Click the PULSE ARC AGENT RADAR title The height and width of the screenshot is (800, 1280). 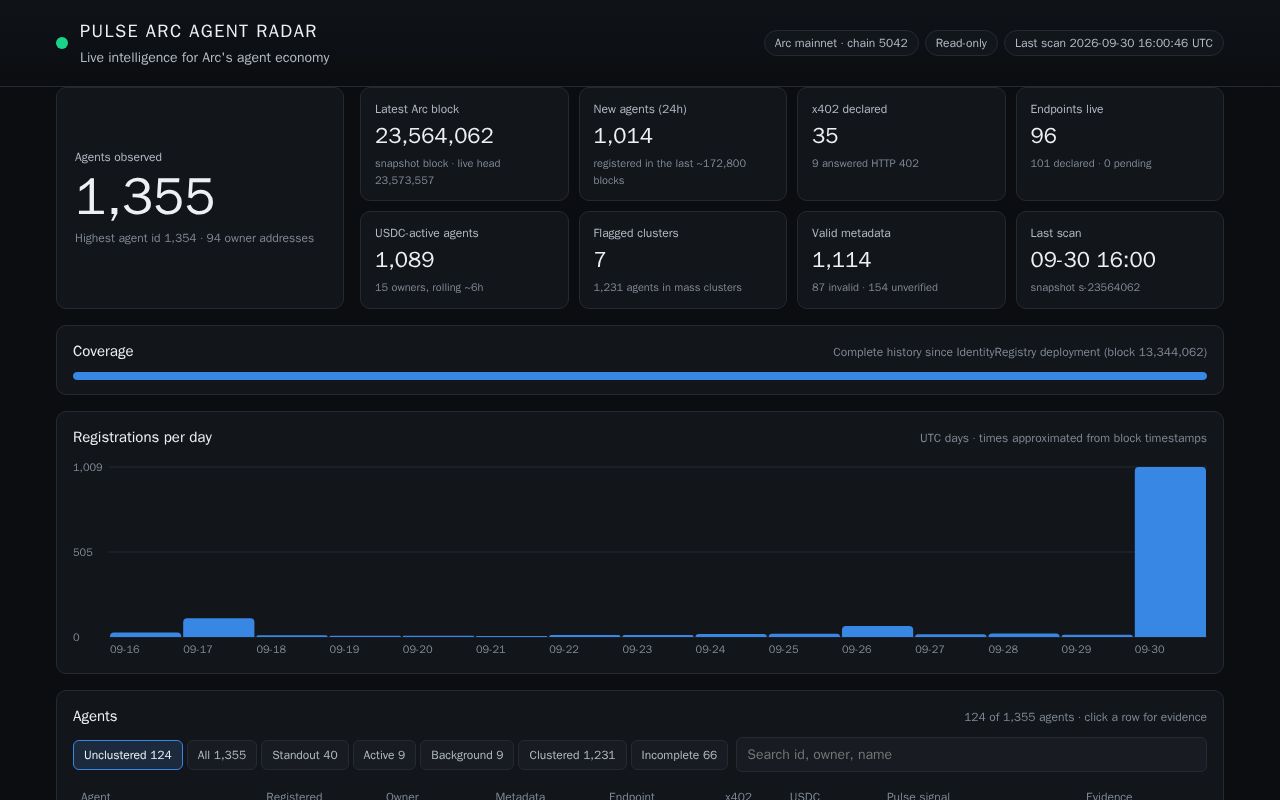(x=199, y=32)
